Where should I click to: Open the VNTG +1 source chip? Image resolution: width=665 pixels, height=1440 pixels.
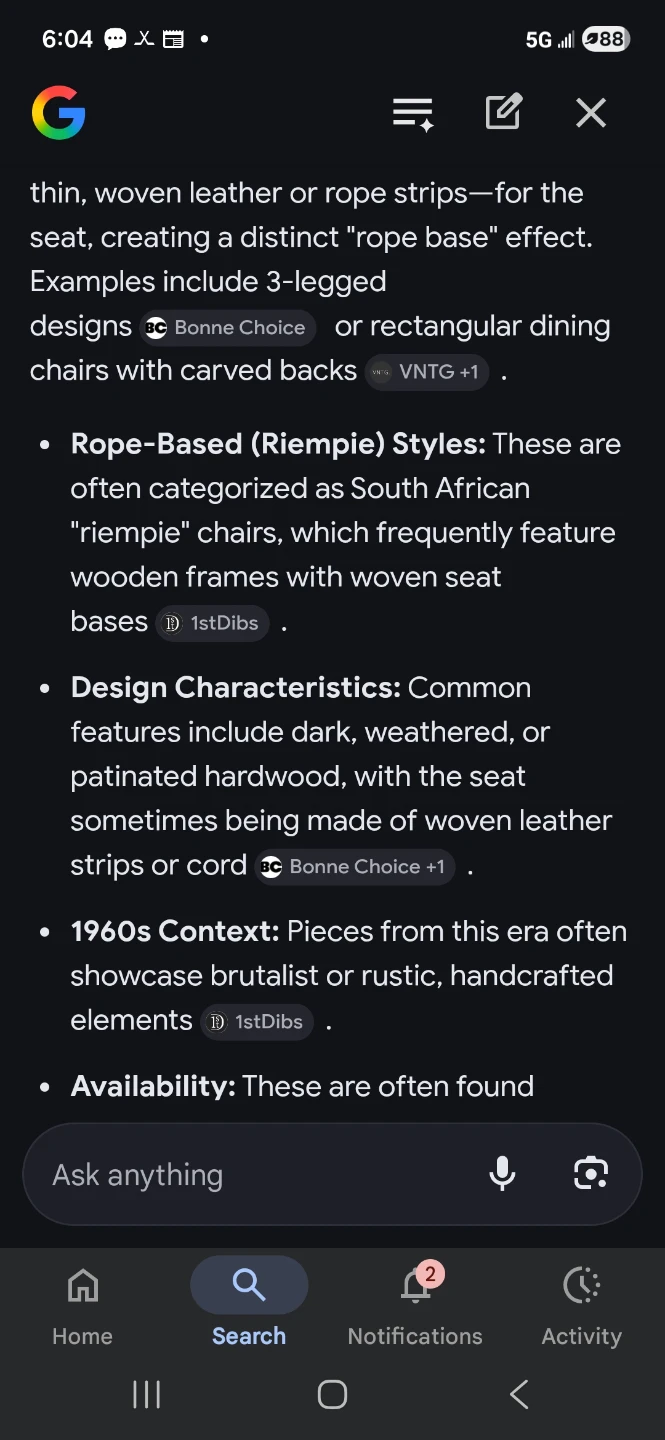[x=427, y=372]
